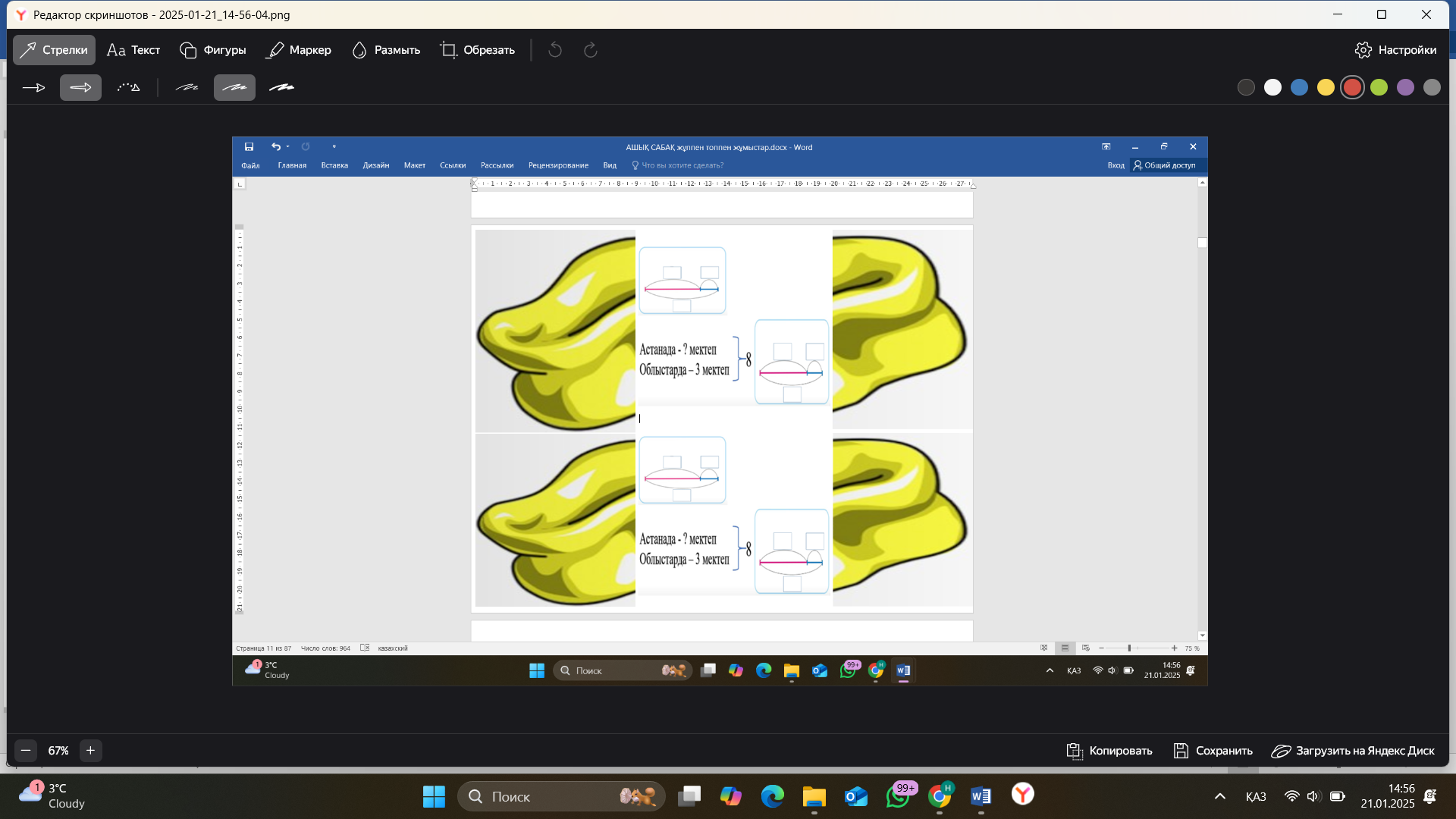This screenshot has height=819, width=1456.
Task: Activate the Marker (Маркер) tool
Action: click(299, 50)
